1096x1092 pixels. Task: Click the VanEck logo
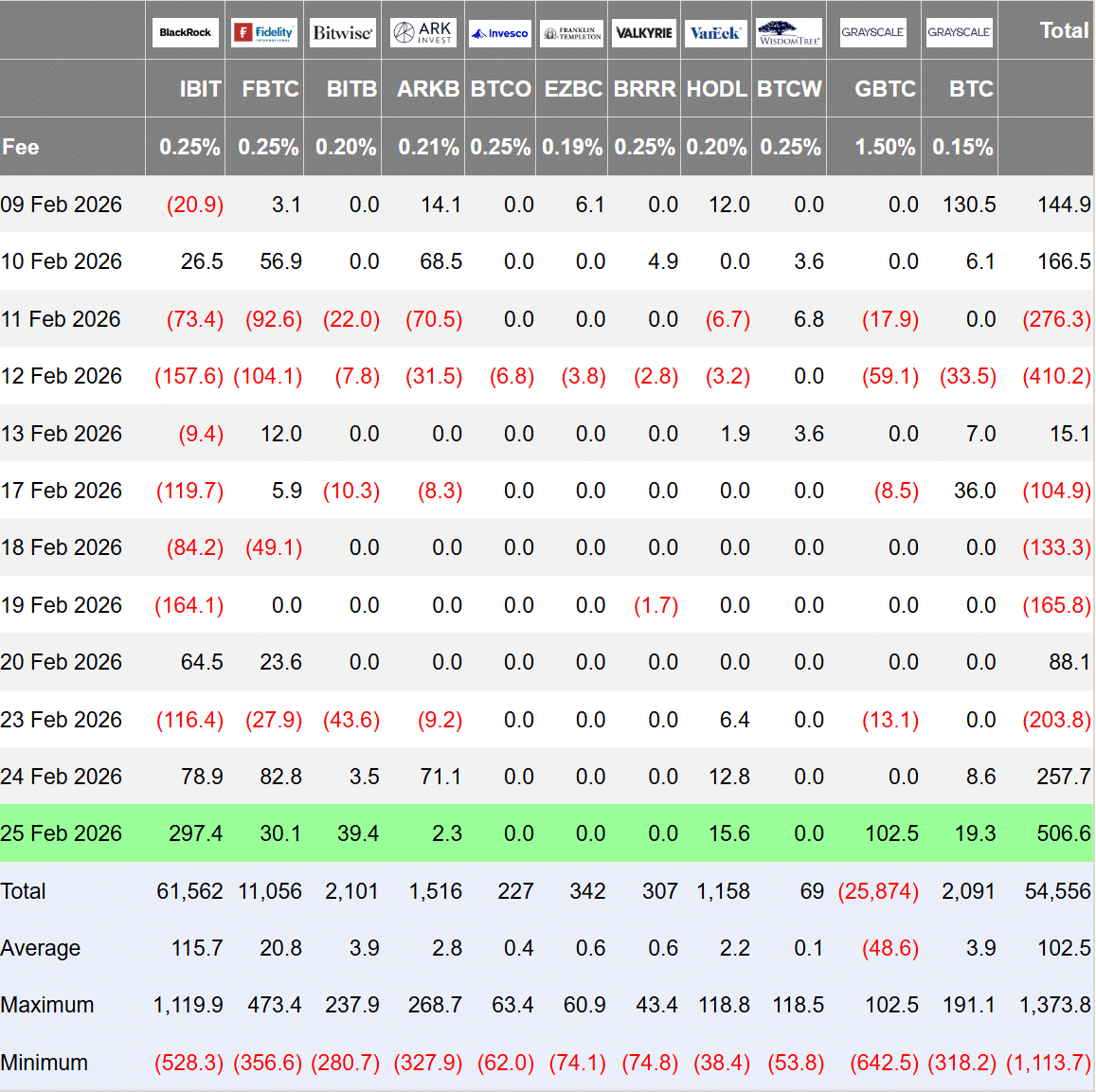(x=716, y=33)
